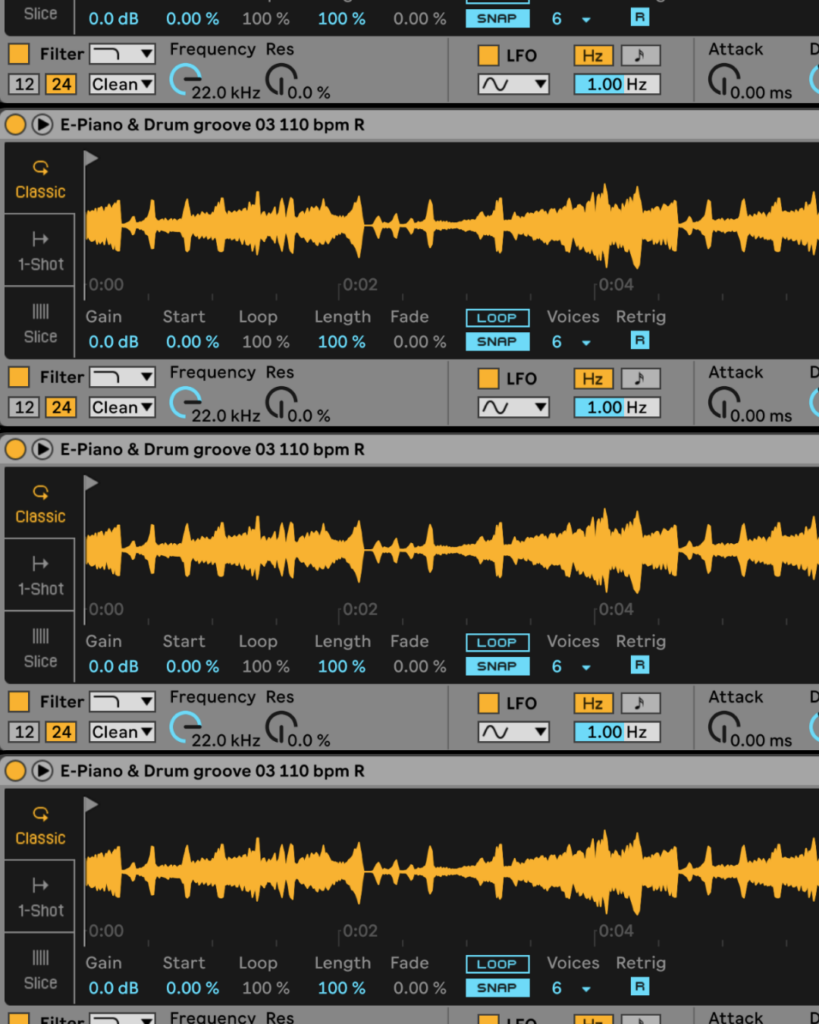
Task: Disable the SNAP option
Action: coord(497,341)
